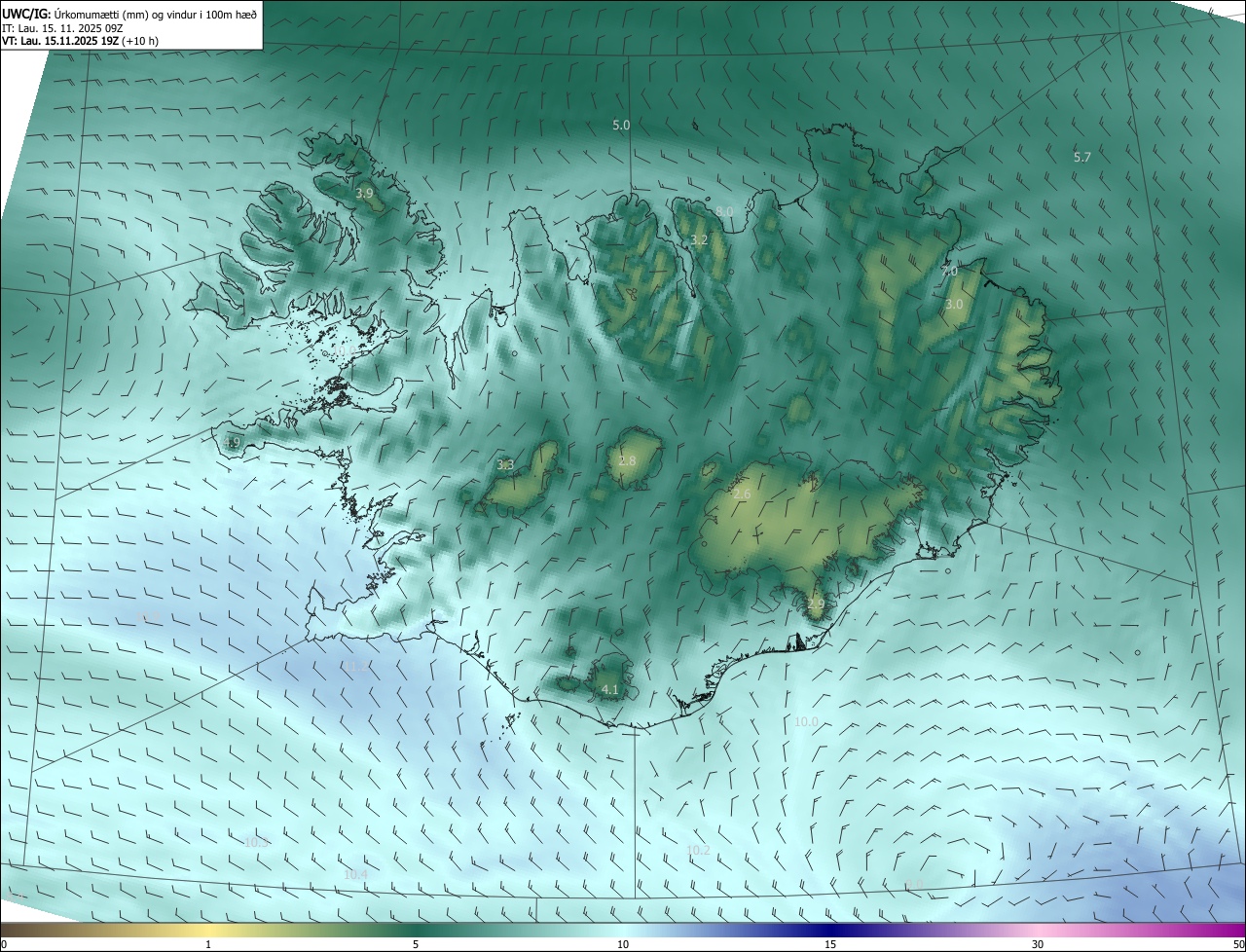Click the color scale tick label 30
This screenshot has height=952, width=1246.
click(1038, 944)
